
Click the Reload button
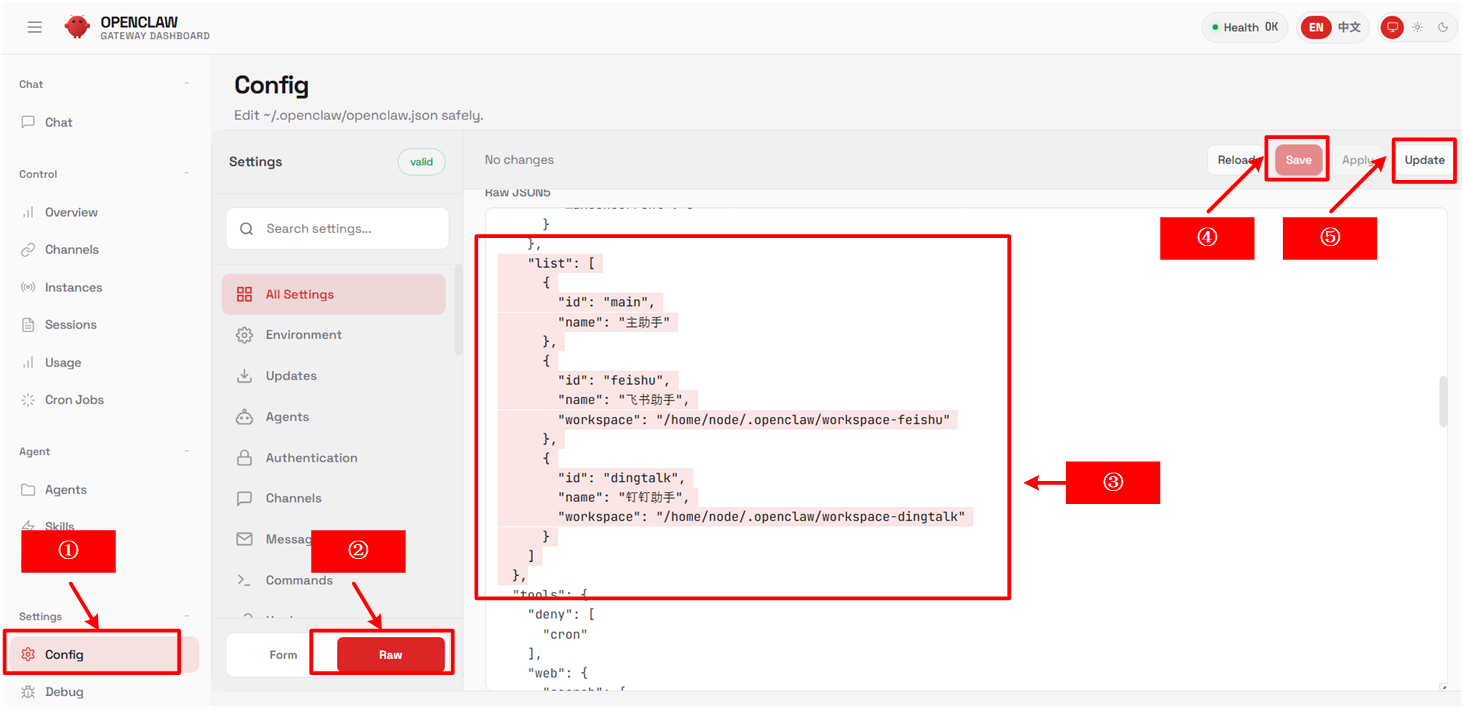pyautogui.click(x=1235, y=160)
